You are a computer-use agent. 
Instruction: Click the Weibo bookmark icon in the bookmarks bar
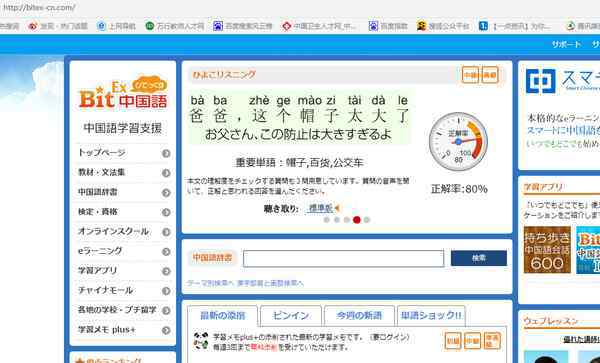[x=33, y=26]
